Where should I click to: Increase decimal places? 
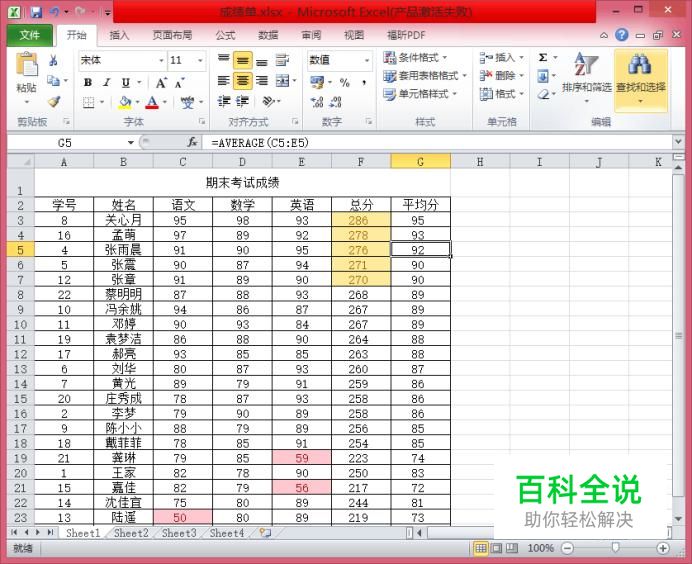pos(317,102)
